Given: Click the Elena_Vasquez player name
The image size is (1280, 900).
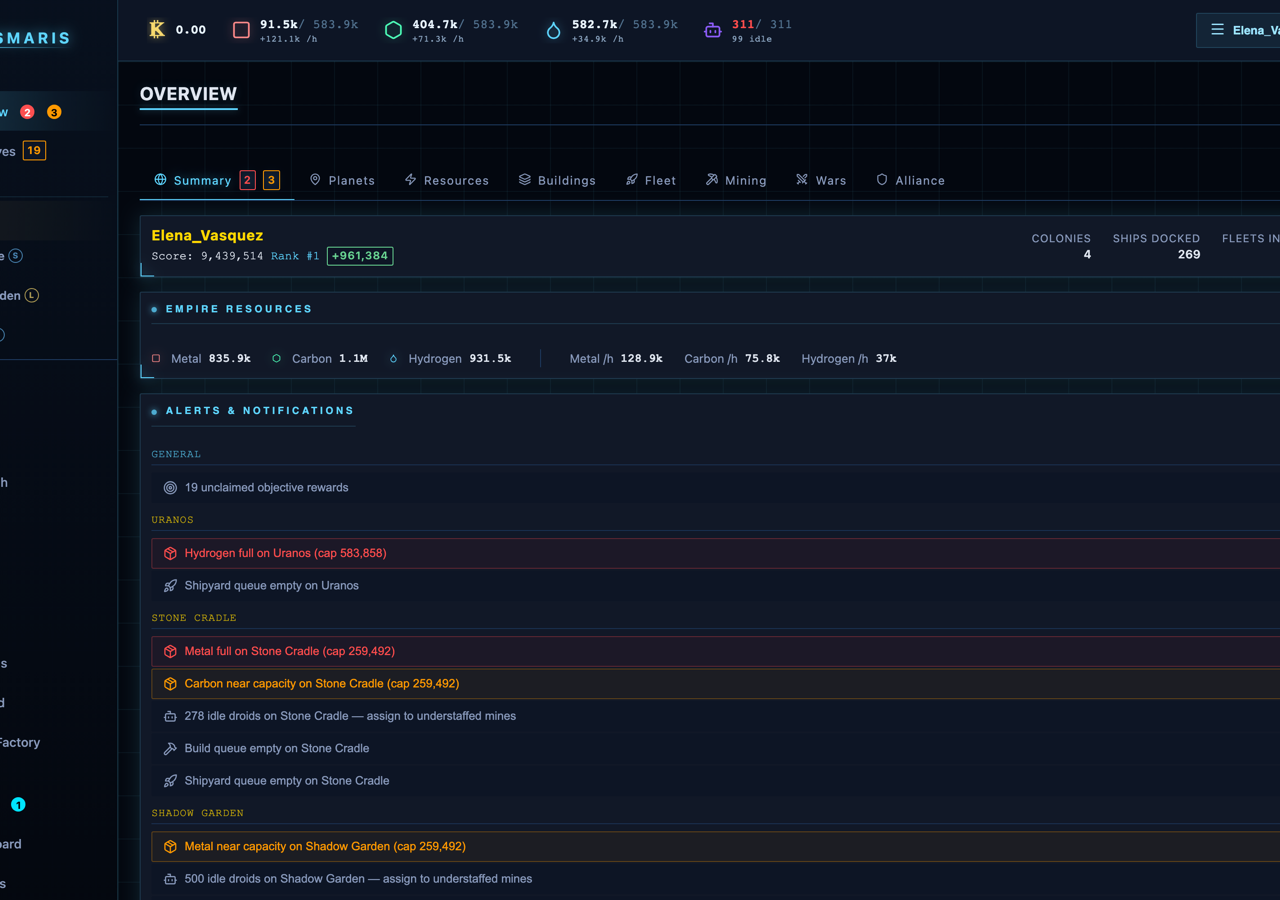Looking at the screenshot, I should [x=207, y=235].
